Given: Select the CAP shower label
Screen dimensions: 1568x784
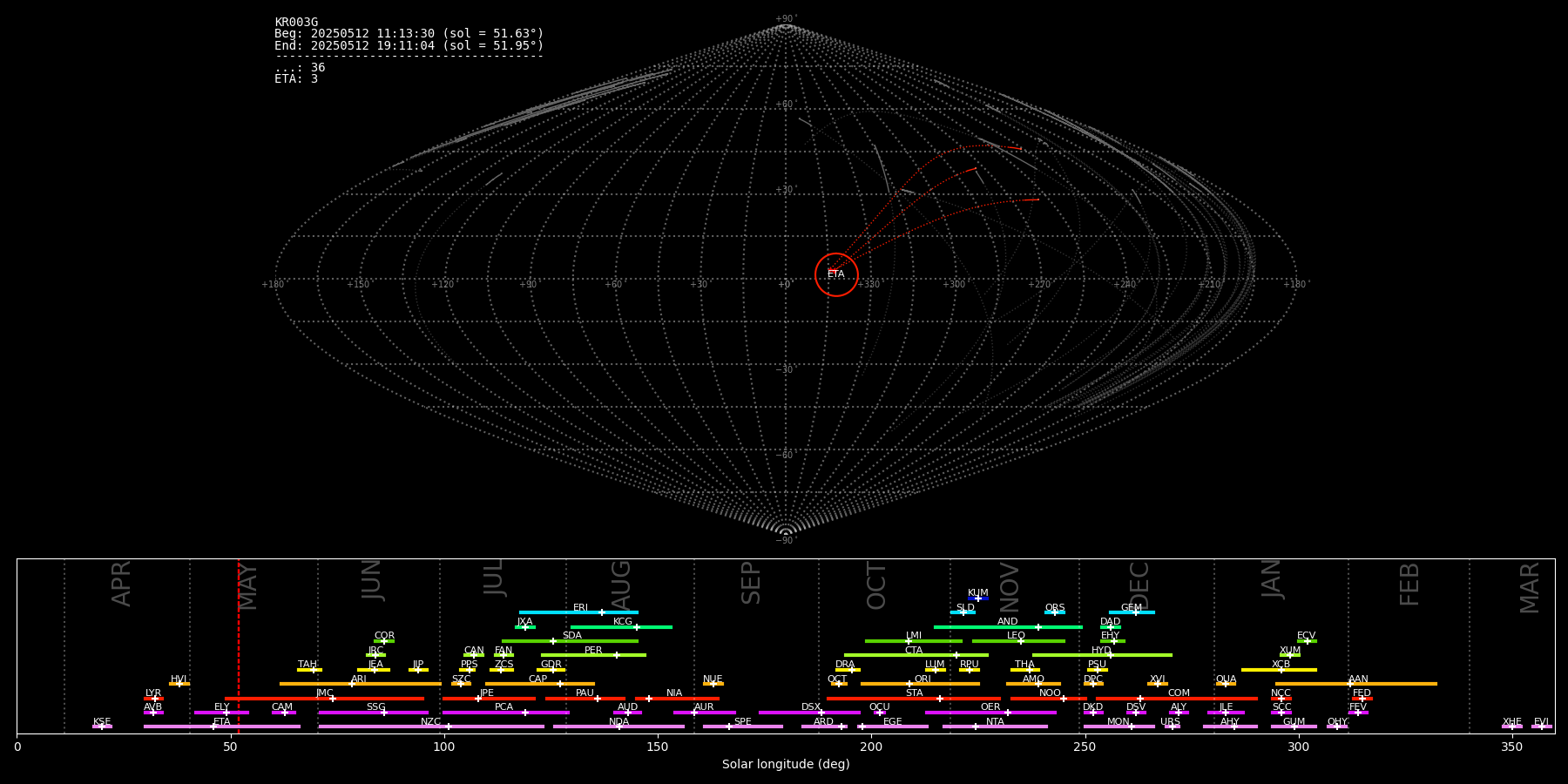Looking at the screenshot, I should [x=538, y=679].
